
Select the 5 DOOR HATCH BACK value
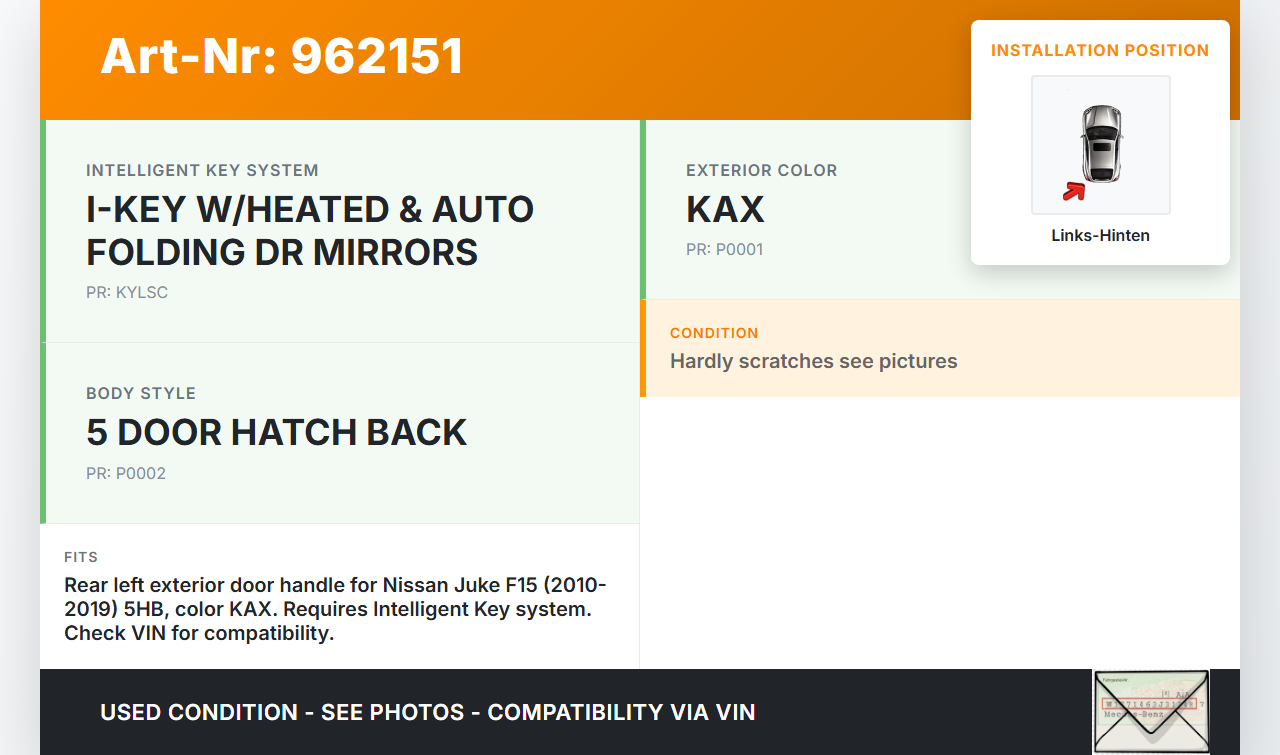pos(276,433)
